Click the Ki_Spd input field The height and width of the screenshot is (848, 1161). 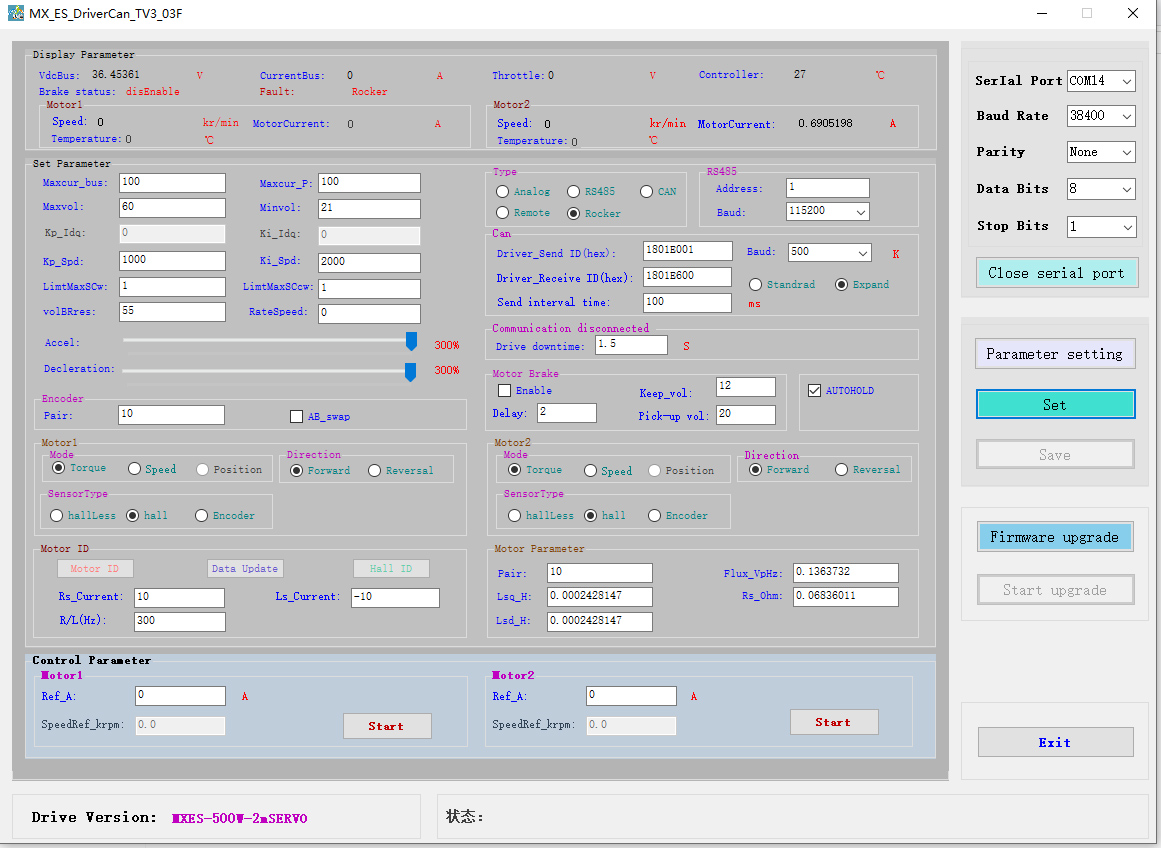tap(369, 262)
